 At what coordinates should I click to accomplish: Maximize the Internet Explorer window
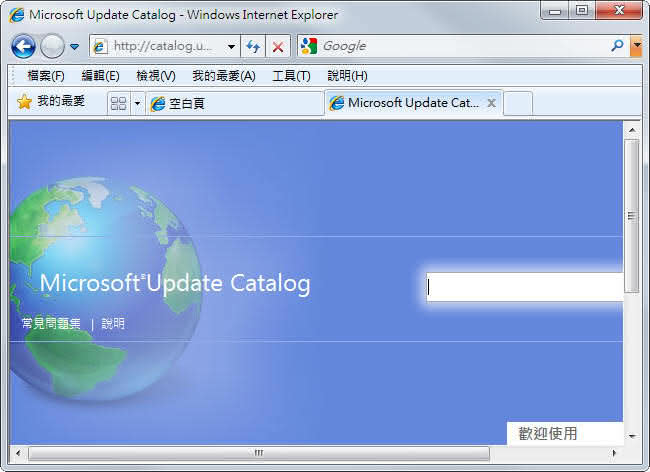click(582, 11)
